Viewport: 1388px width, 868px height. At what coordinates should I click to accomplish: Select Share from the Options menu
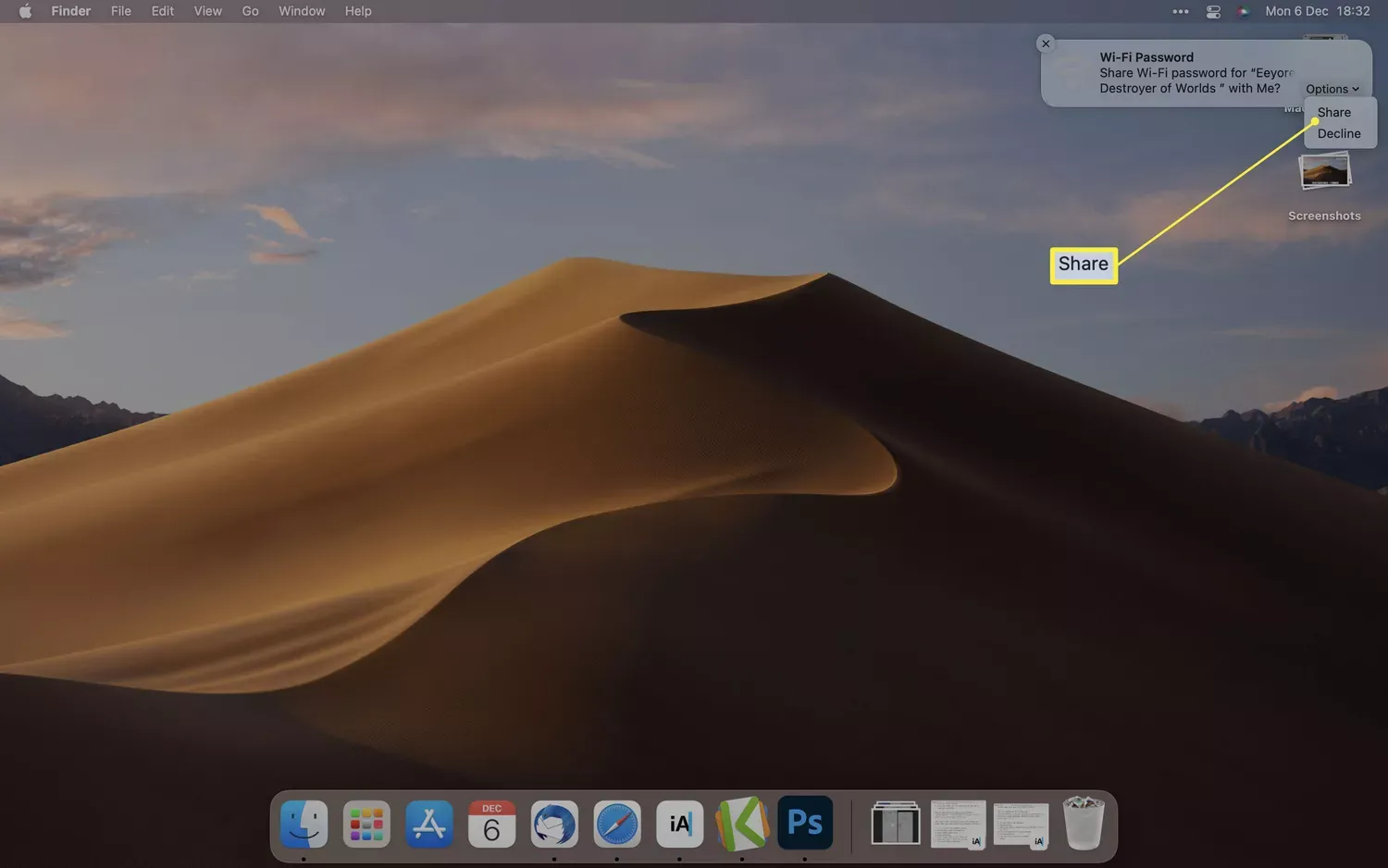[1333, 112]
